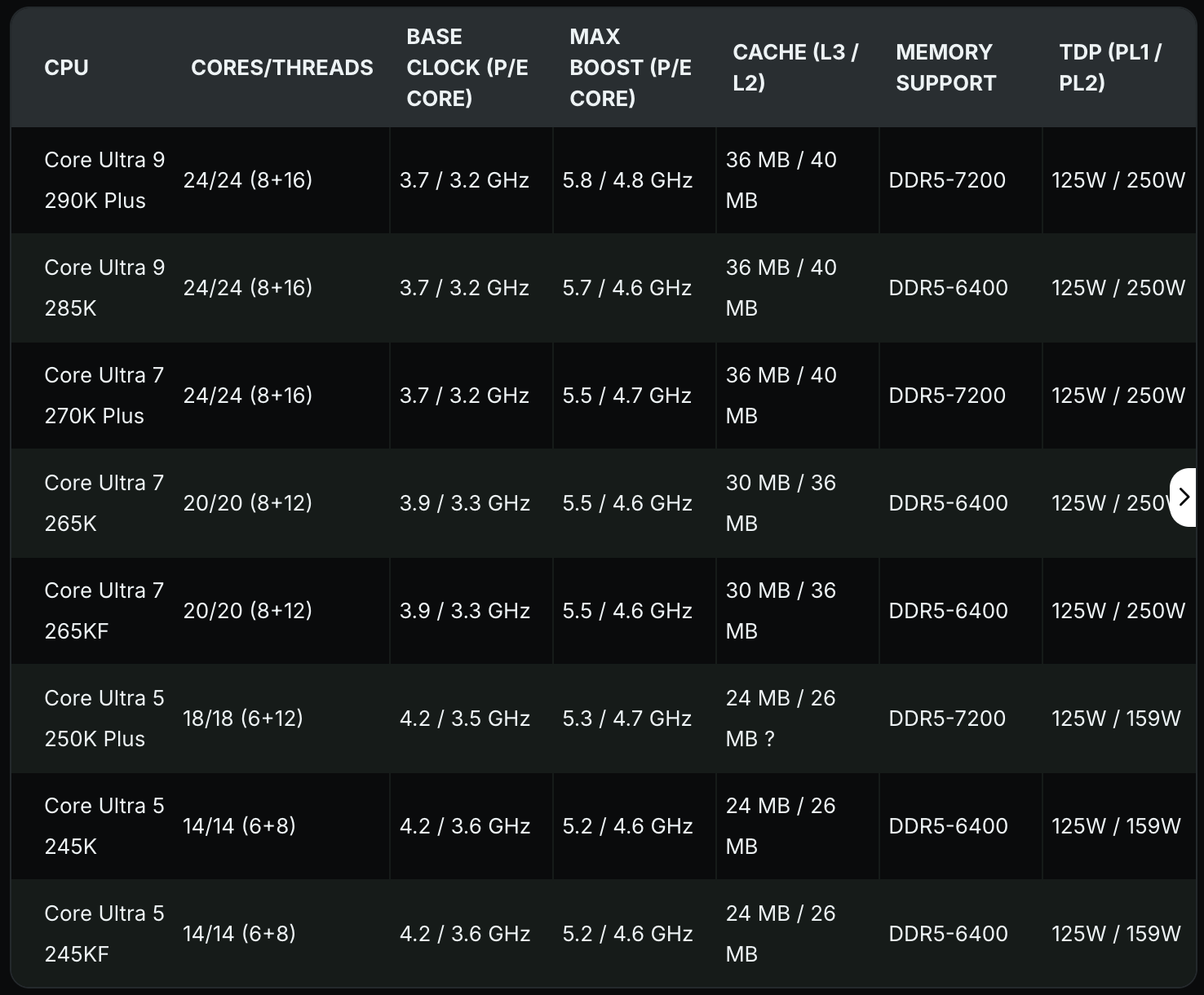Click the BASE CLOCK column header
Image resolution: width=1204 pixels, height=995 pixels.
[x=467, y=68]
